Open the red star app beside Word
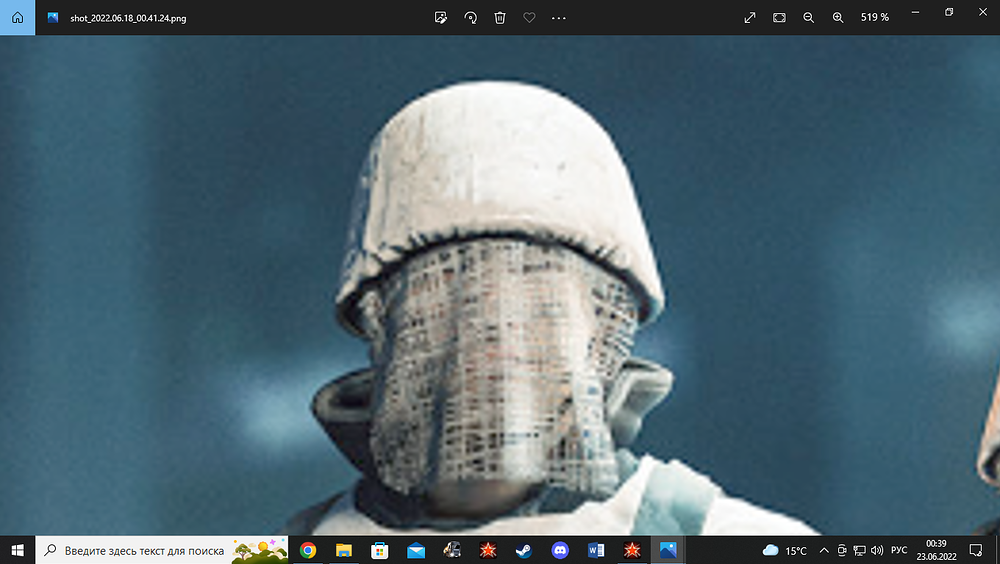Screen dimensions: 1000x564 (x=632, y=550)
